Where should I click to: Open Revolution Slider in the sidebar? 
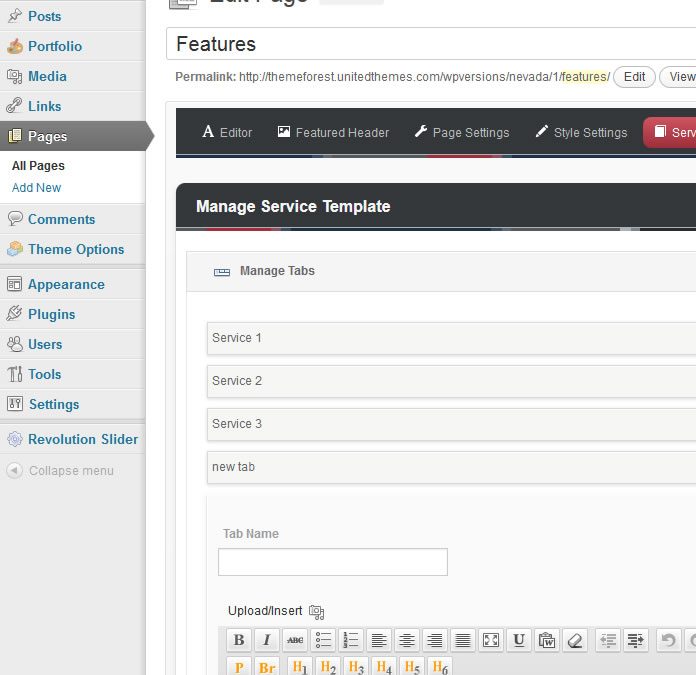click(x=83, y=439)
